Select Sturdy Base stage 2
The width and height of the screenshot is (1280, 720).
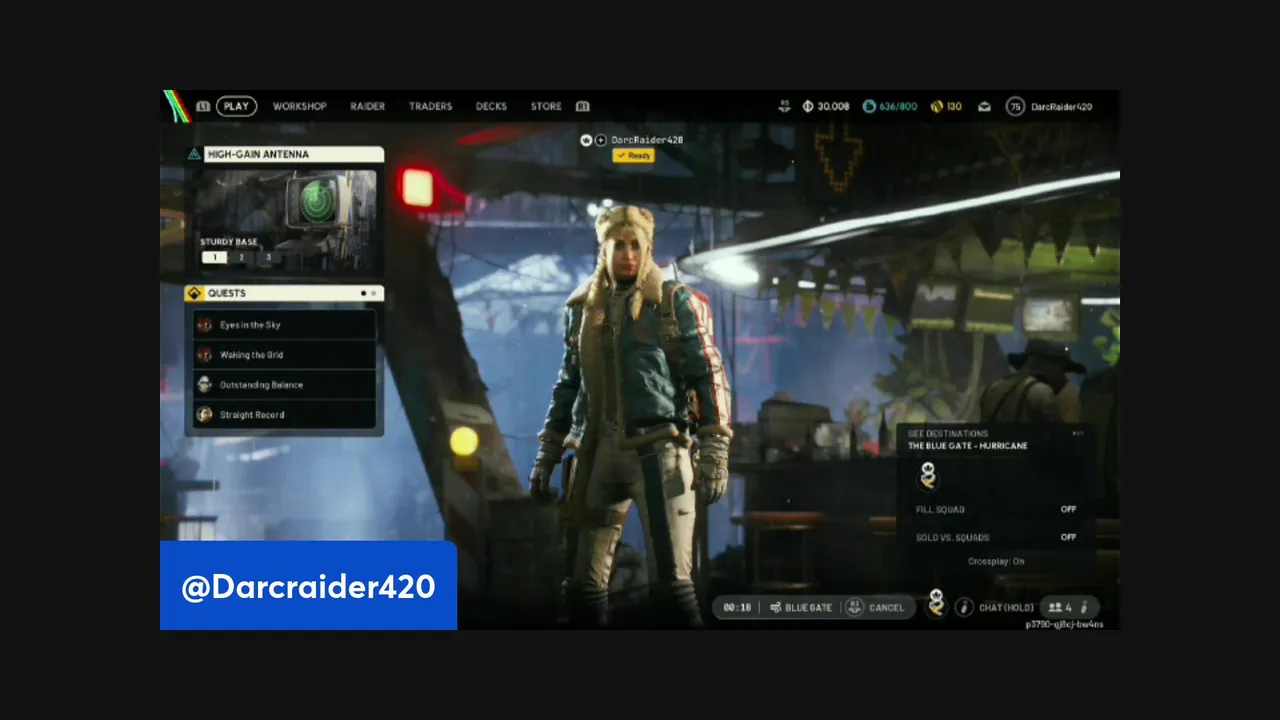pyautogui.click(x=241, y=258)
